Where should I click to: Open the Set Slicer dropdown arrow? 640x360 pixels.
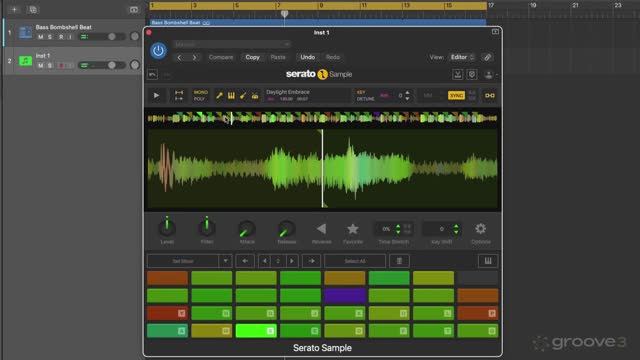(x=225, y=261)
